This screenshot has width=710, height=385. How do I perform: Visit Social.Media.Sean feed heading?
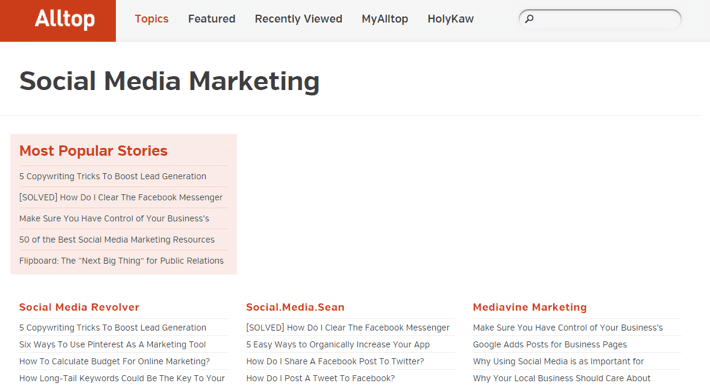(295, 307)
